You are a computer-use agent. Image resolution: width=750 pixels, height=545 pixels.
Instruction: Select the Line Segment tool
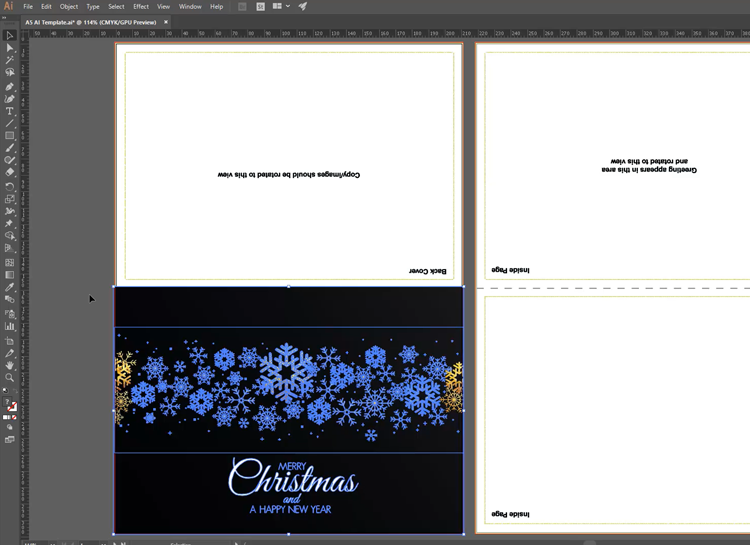click(10, 123)
